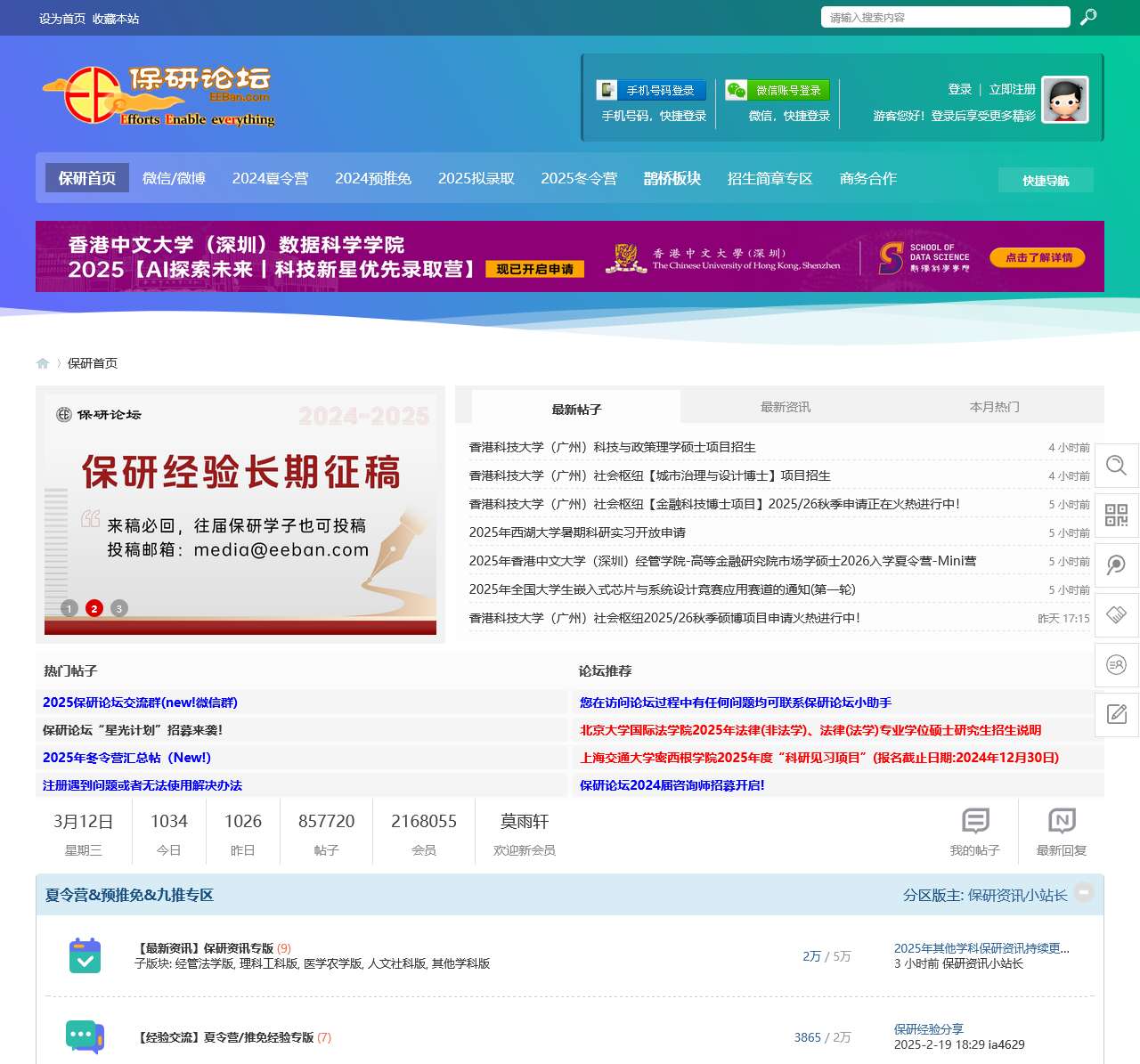Image resolution: width=1140 pixels, height=1064 pixels.
Task: Open the 快捷导航 quick navigation dropdown
Action: 1046,180
